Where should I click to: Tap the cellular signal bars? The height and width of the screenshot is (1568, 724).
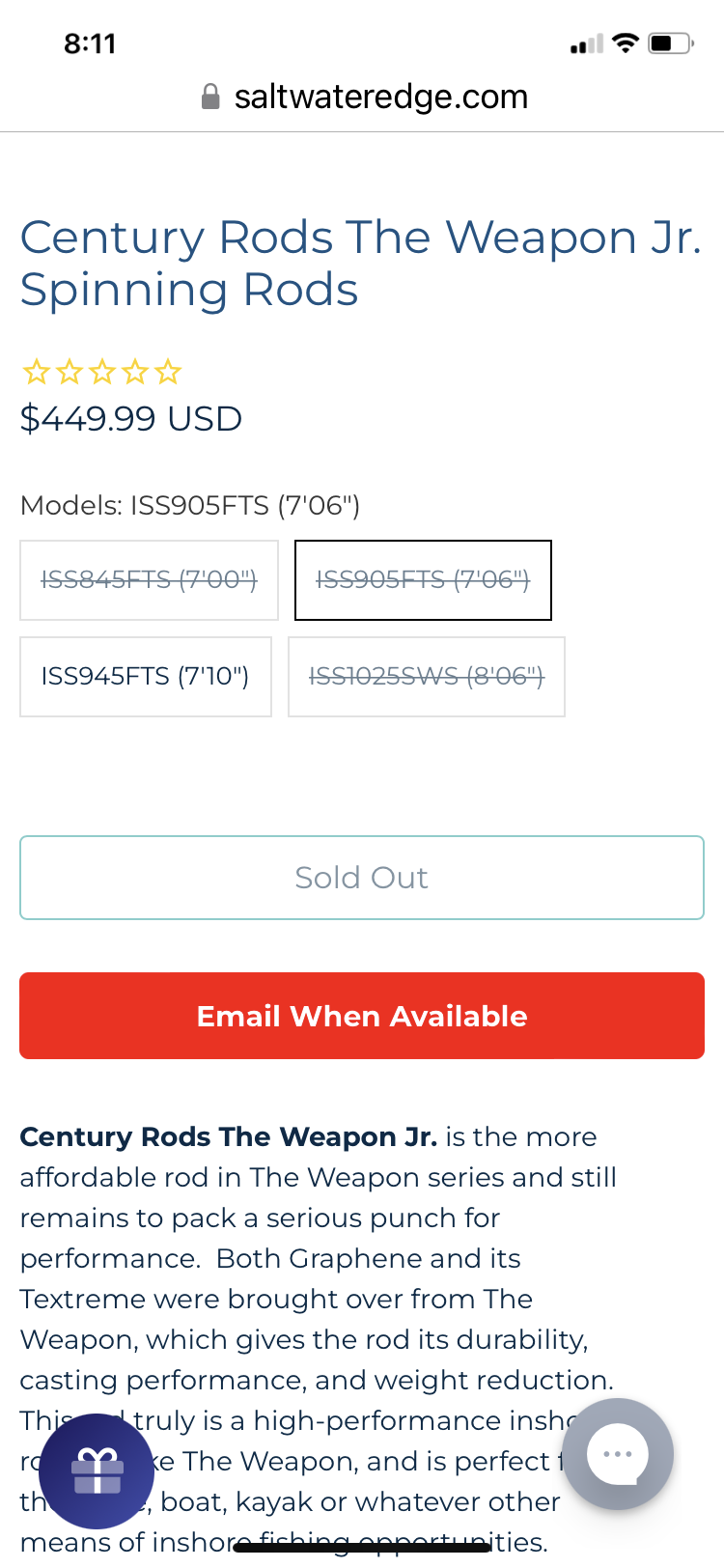coord(587,44)
